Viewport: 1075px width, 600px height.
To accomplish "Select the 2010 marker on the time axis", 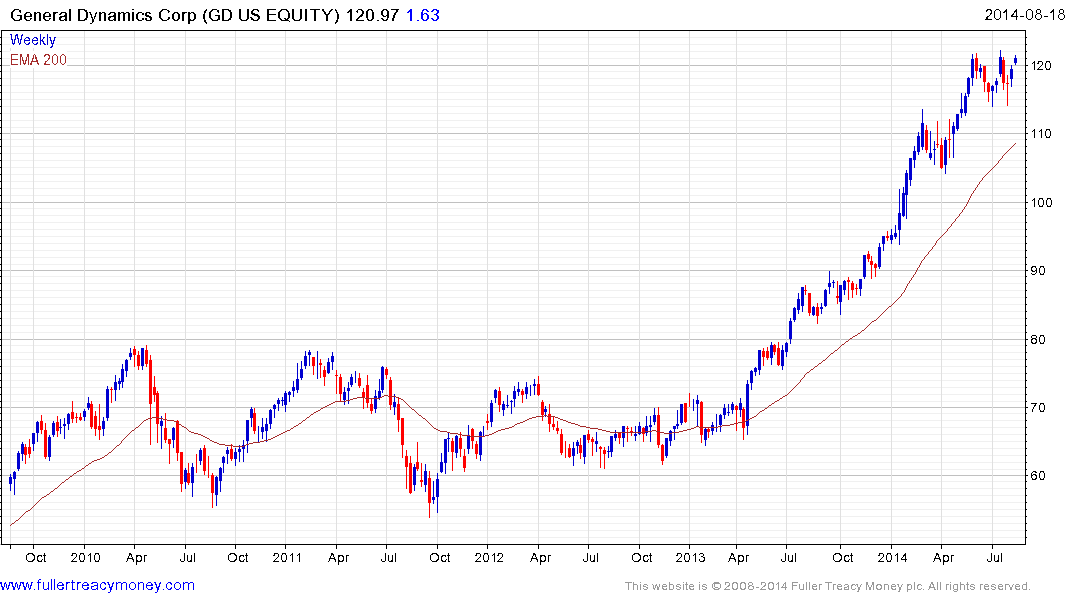I will [84, 557].
